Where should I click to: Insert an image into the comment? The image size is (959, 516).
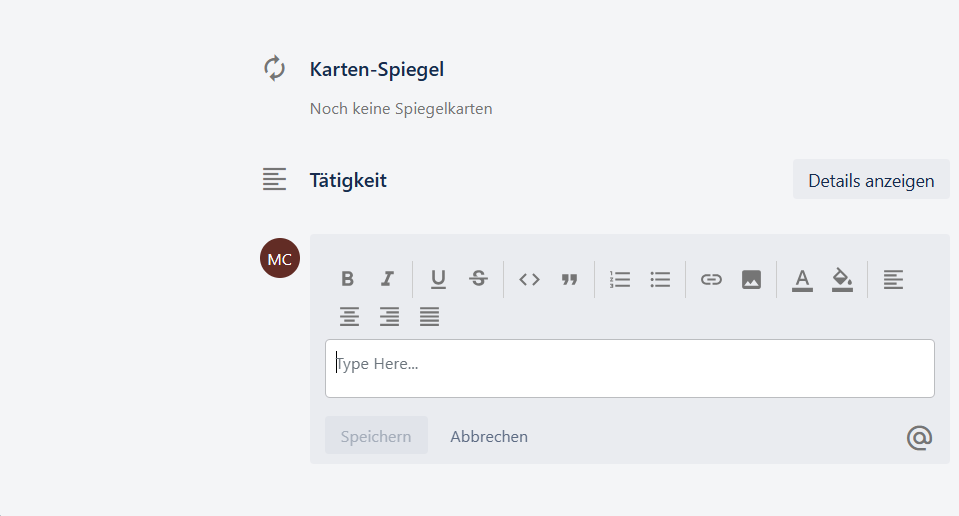pos(751,279)
